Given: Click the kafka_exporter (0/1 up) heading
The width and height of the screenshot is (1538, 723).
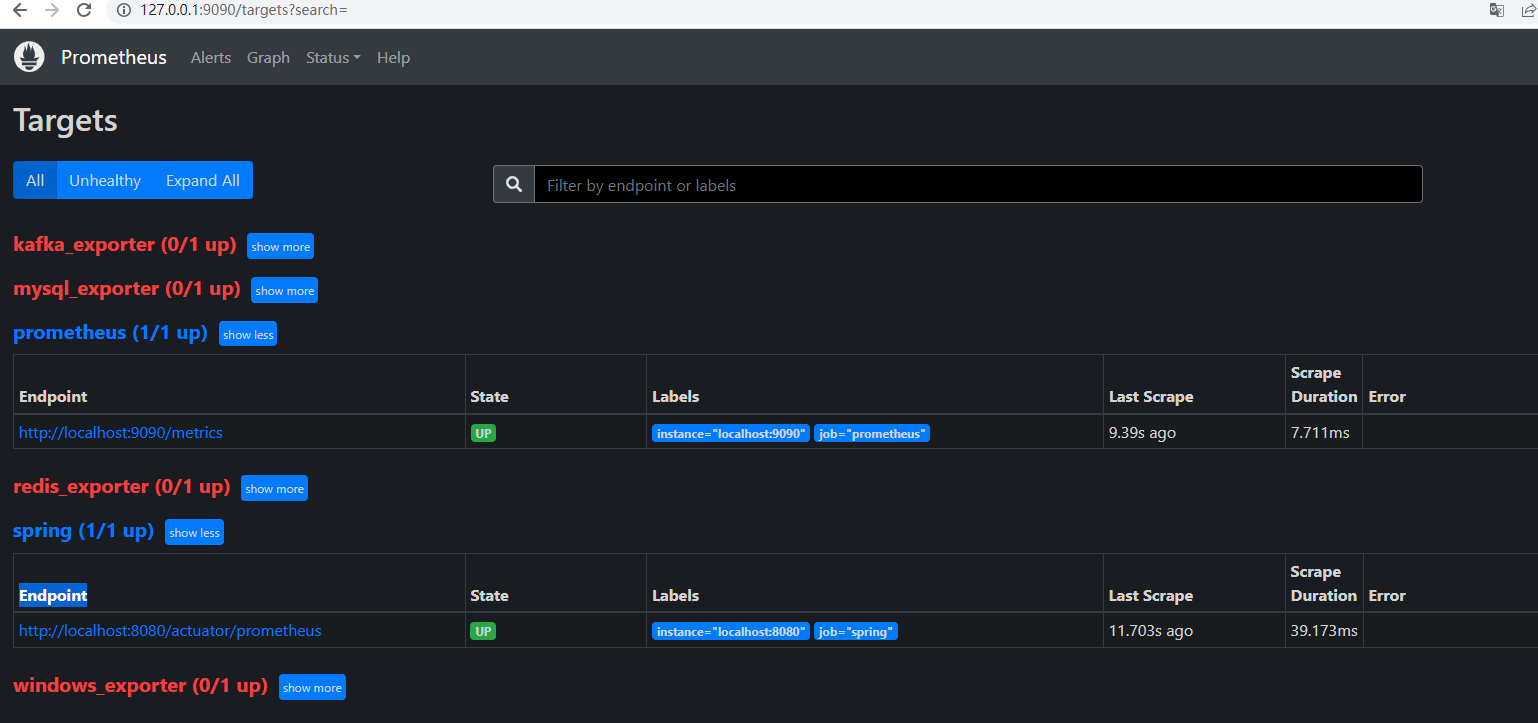Looking at the screenshot, I should tap(125, 245).
